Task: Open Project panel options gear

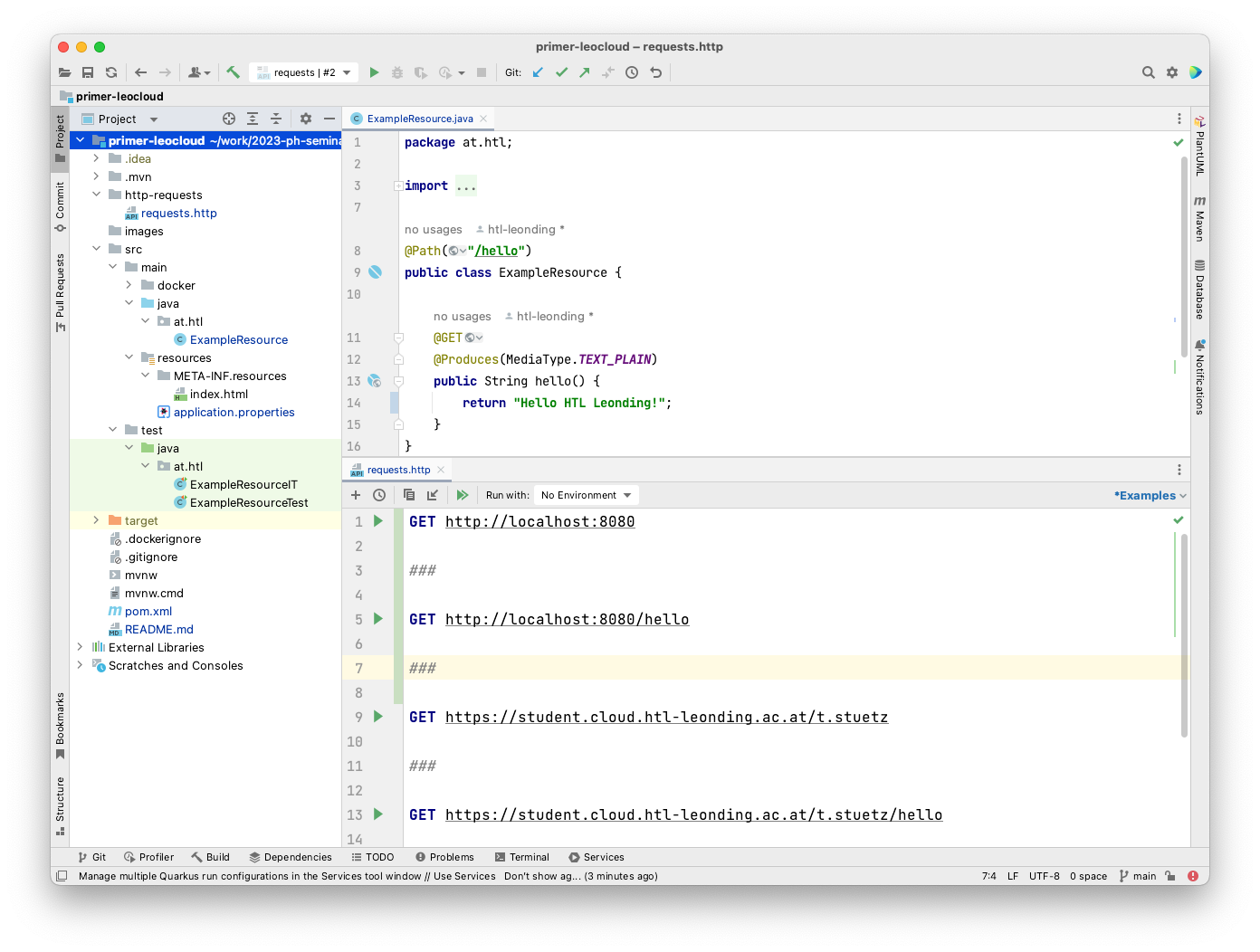Action: 306,119
